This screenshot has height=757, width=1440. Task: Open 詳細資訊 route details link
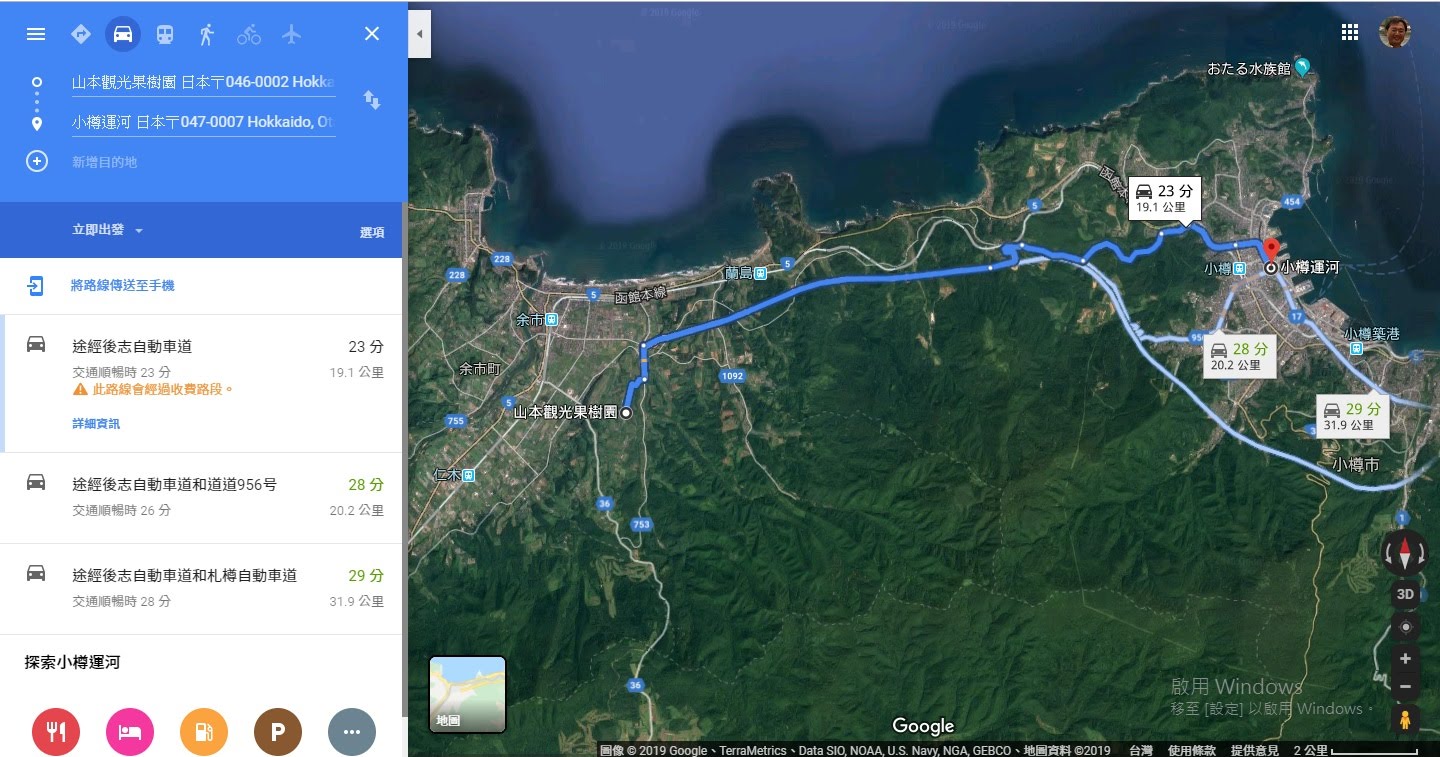point(96,424)
